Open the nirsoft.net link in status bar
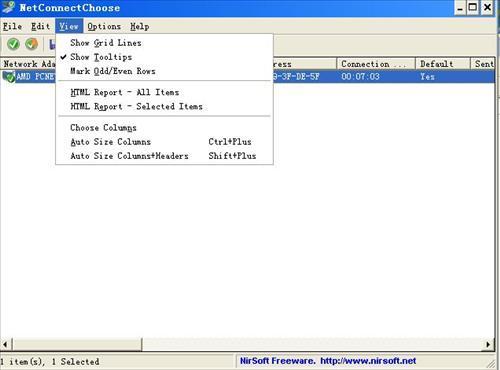The height and width of the screenshot is (370, 500). click(368, 361)
